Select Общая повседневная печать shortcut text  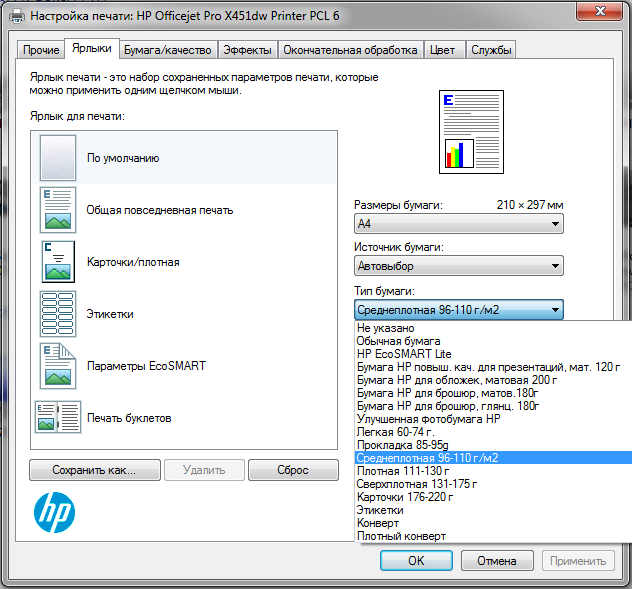[160, 210]
